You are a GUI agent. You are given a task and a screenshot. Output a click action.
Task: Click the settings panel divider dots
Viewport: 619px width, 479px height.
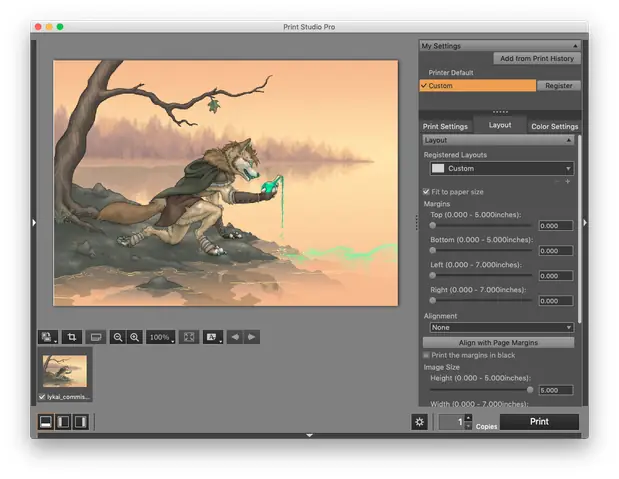[500, 112]
